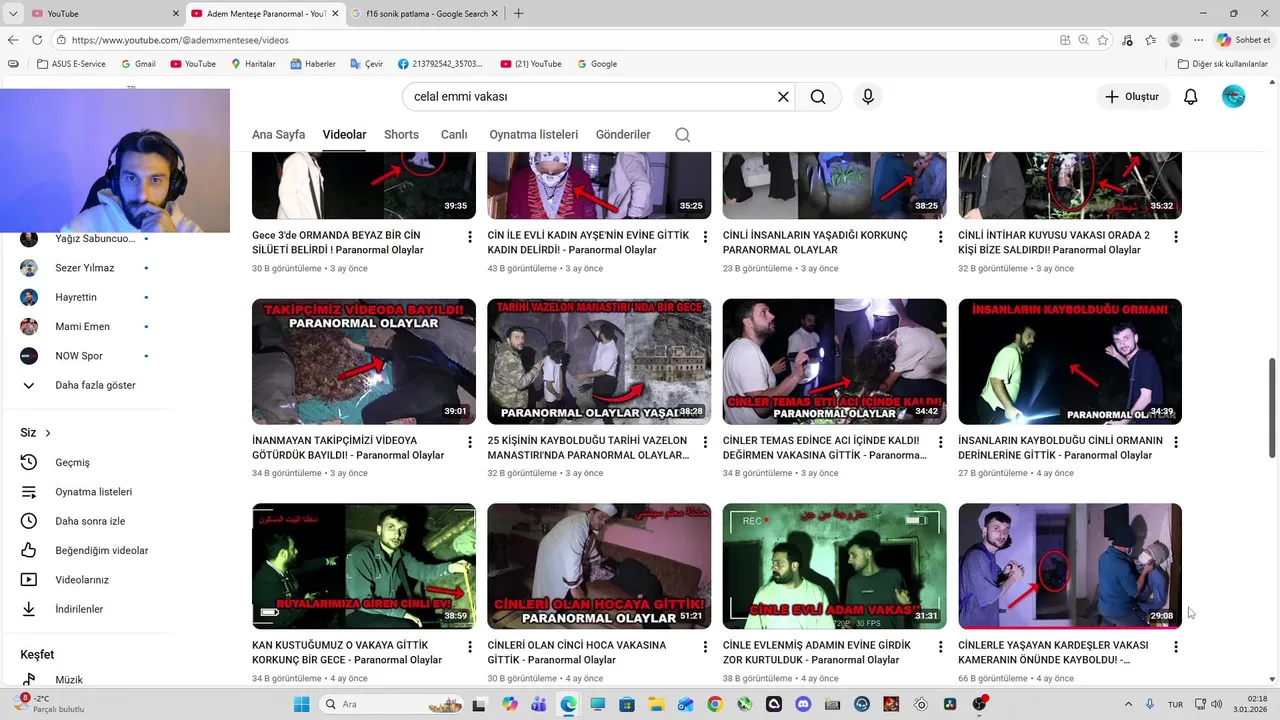
Task: Click the Oluştur create button
Action: [1133, 97]
